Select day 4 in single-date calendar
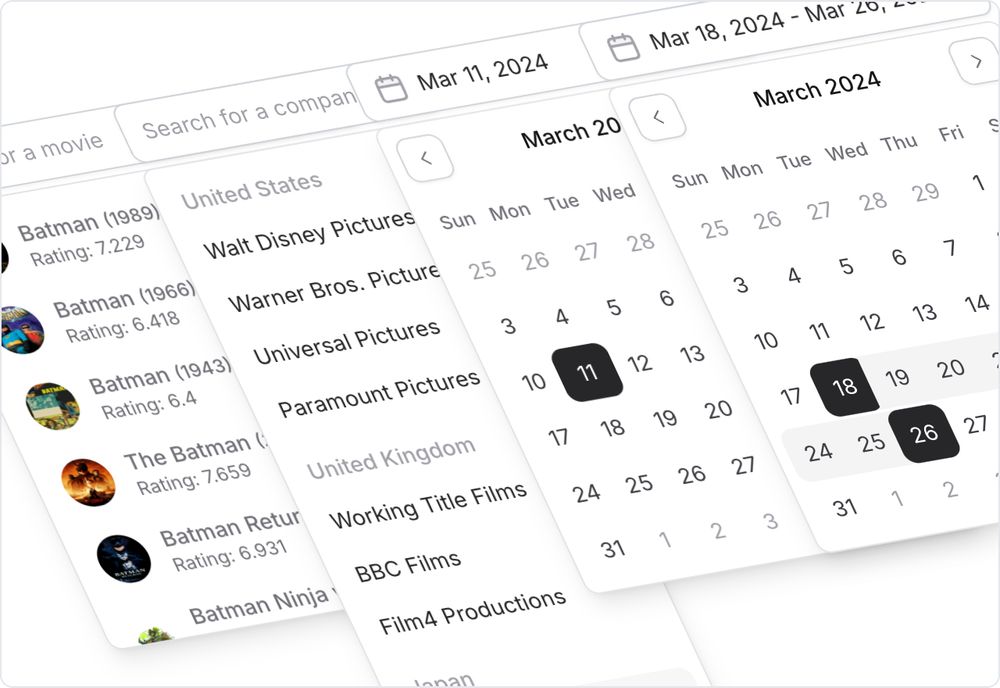The height and width of the screenshot is (688, 1000). point(562,316)
